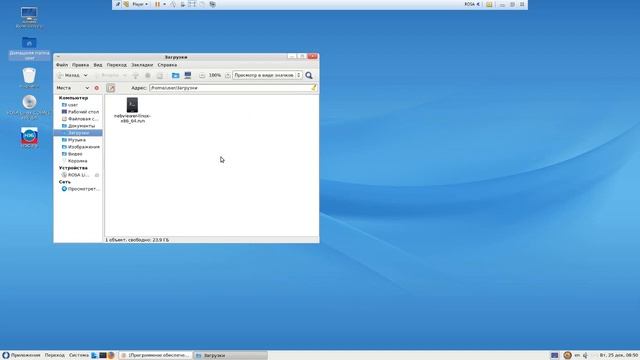Open the Приложения panel menu
This screenshot has height=360, width=640.
click(21, 356)
